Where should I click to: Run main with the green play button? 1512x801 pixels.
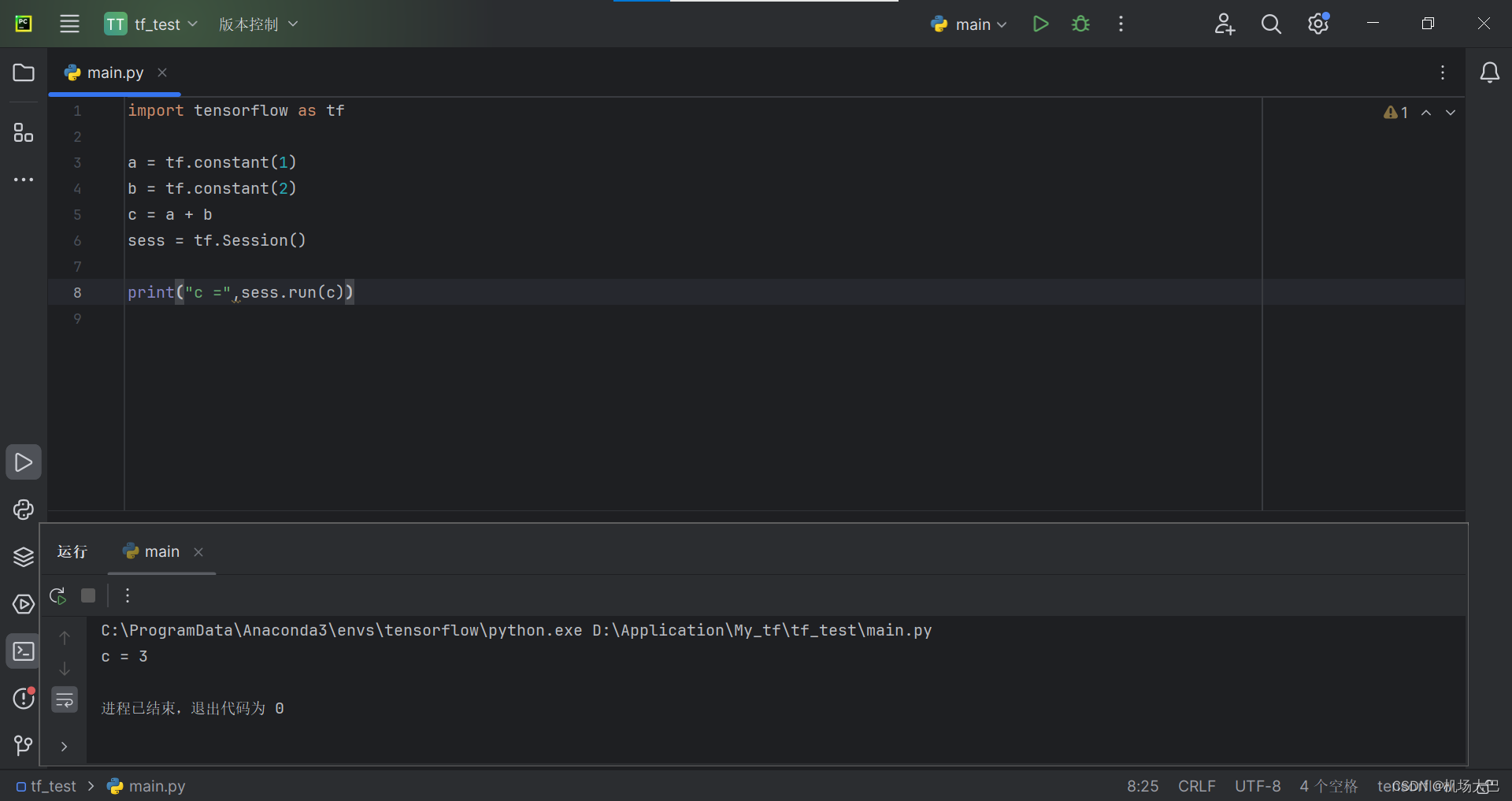click(1040, 24)
